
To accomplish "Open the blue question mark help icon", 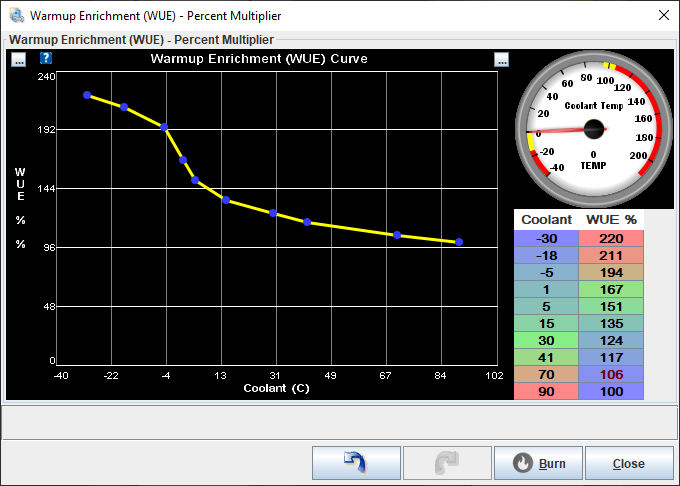I will point(46,58).
